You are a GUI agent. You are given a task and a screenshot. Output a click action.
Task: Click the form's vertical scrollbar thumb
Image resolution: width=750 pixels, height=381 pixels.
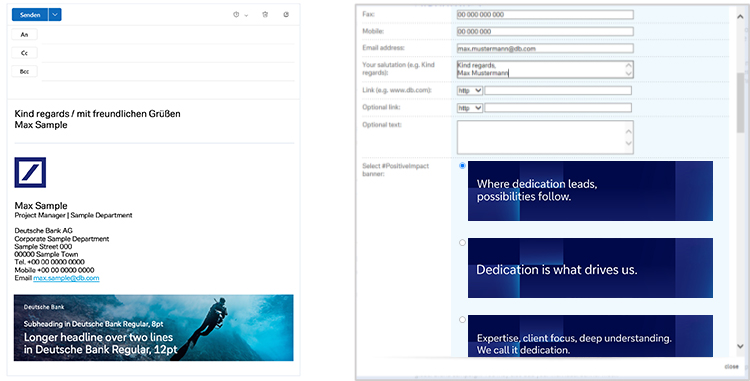[741, 103]
